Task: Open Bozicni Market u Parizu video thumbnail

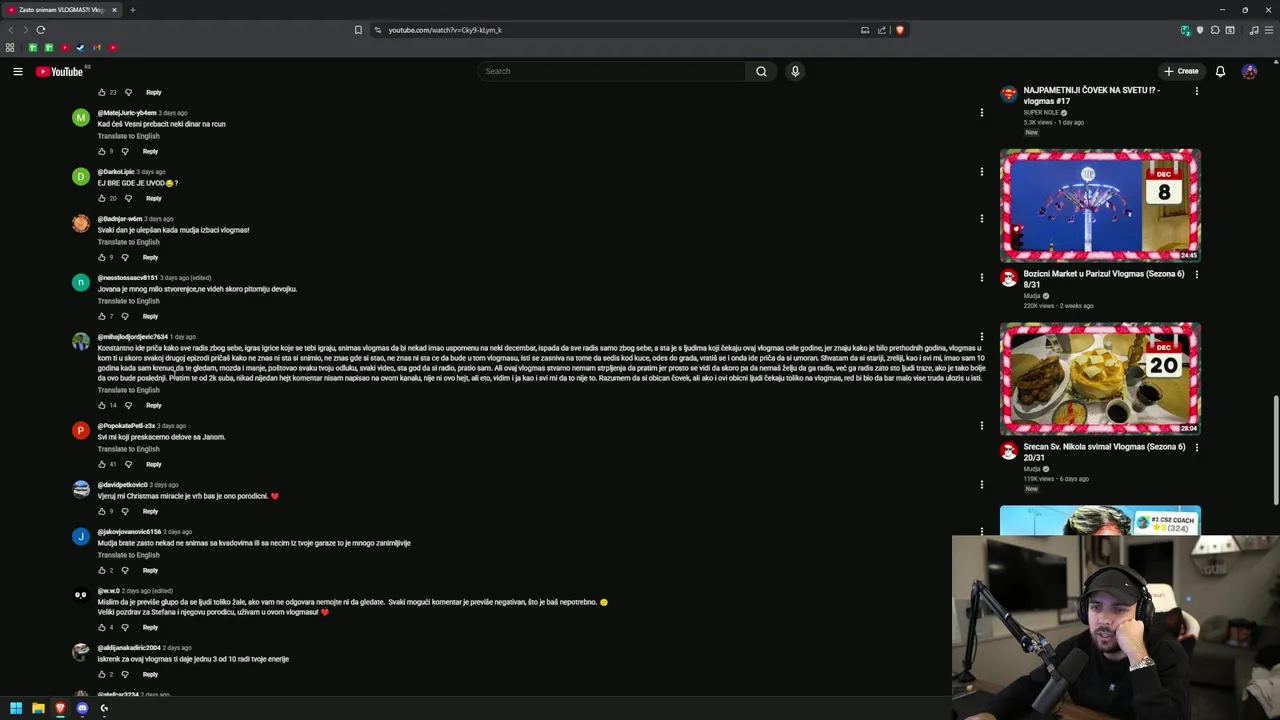Action: point(1100,205)
